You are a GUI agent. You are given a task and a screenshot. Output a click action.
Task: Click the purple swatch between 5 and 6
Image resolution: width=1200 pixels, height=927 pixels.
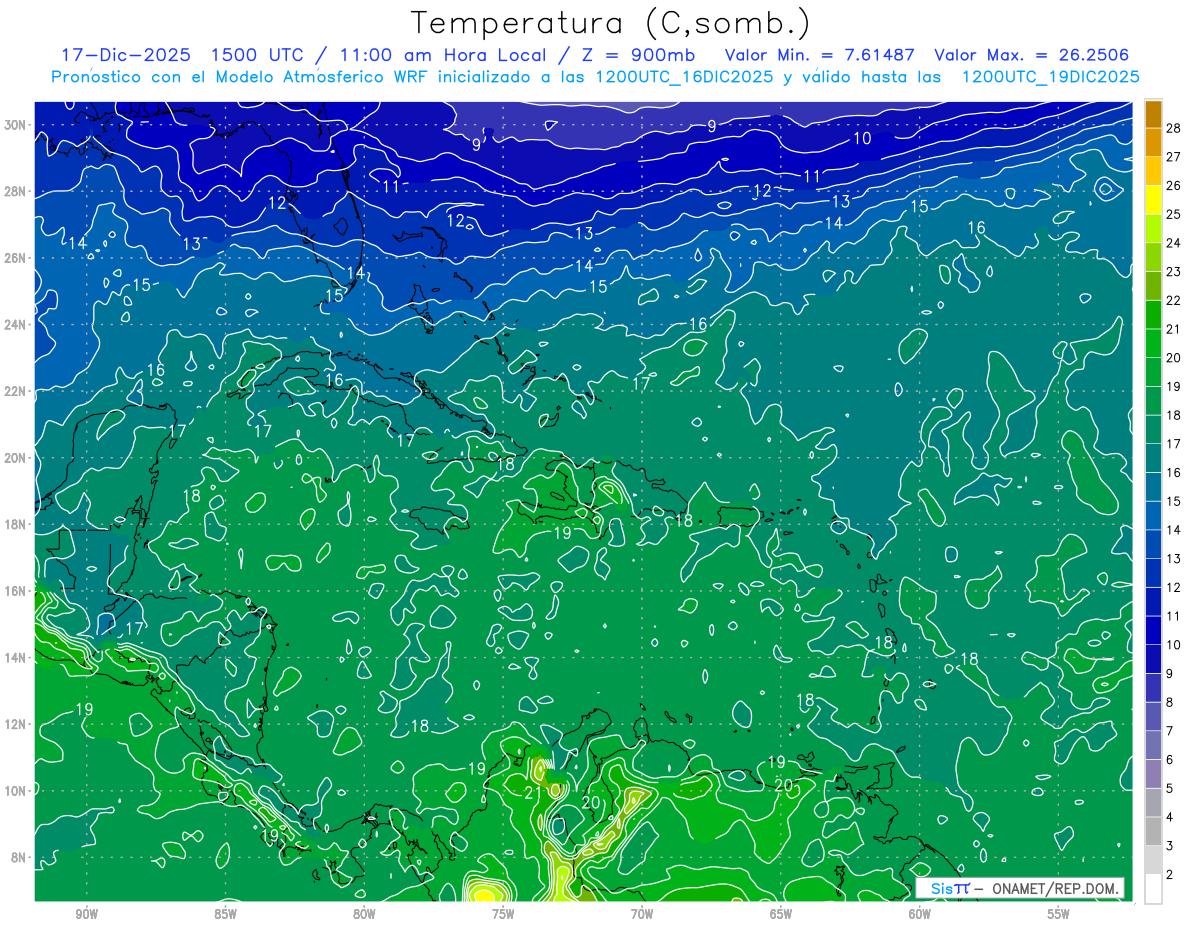point(1153,774)
